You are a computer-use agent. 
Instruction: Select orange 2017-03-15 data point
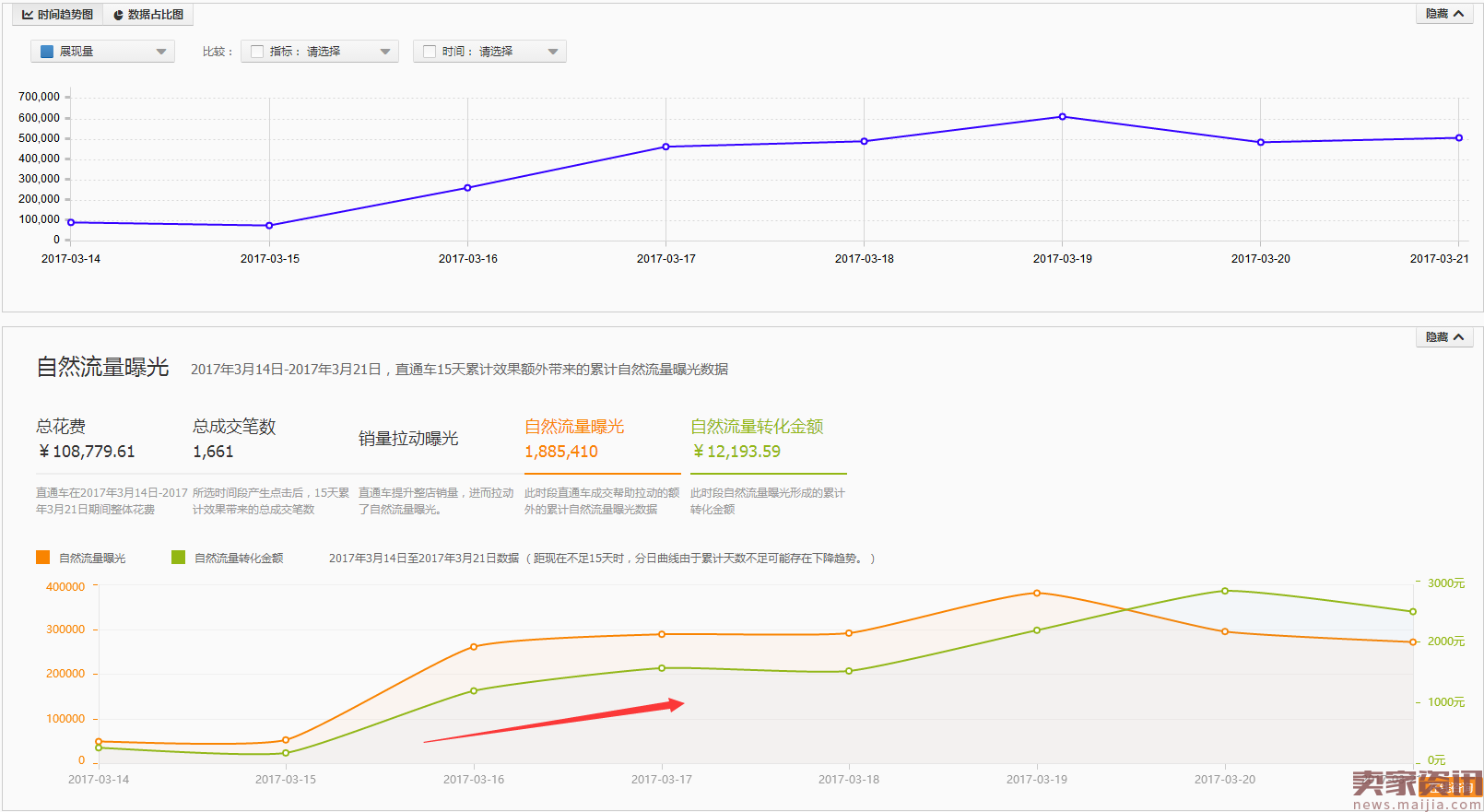click(286, 740)
